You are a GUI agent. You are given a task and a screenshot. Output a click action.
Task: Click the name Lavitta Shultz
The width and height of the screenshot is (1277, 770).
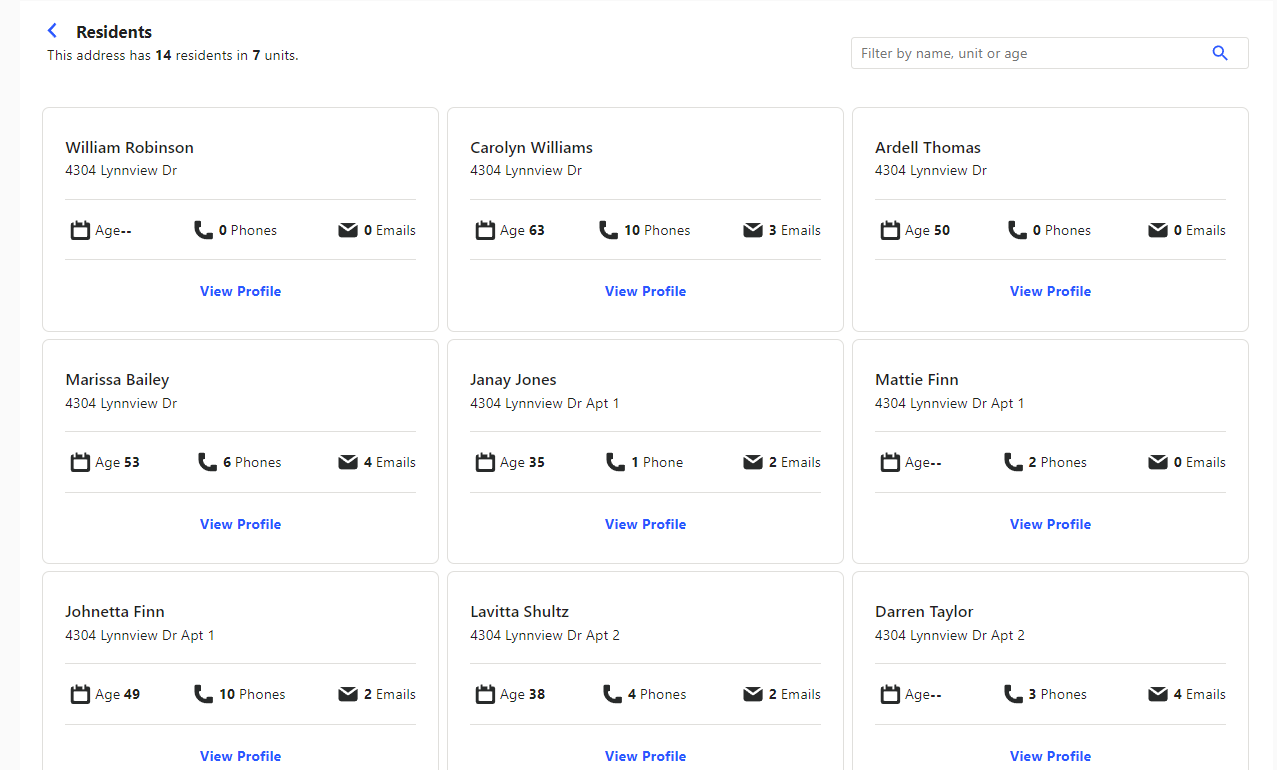pyautogui.click(x=519, y=611)
